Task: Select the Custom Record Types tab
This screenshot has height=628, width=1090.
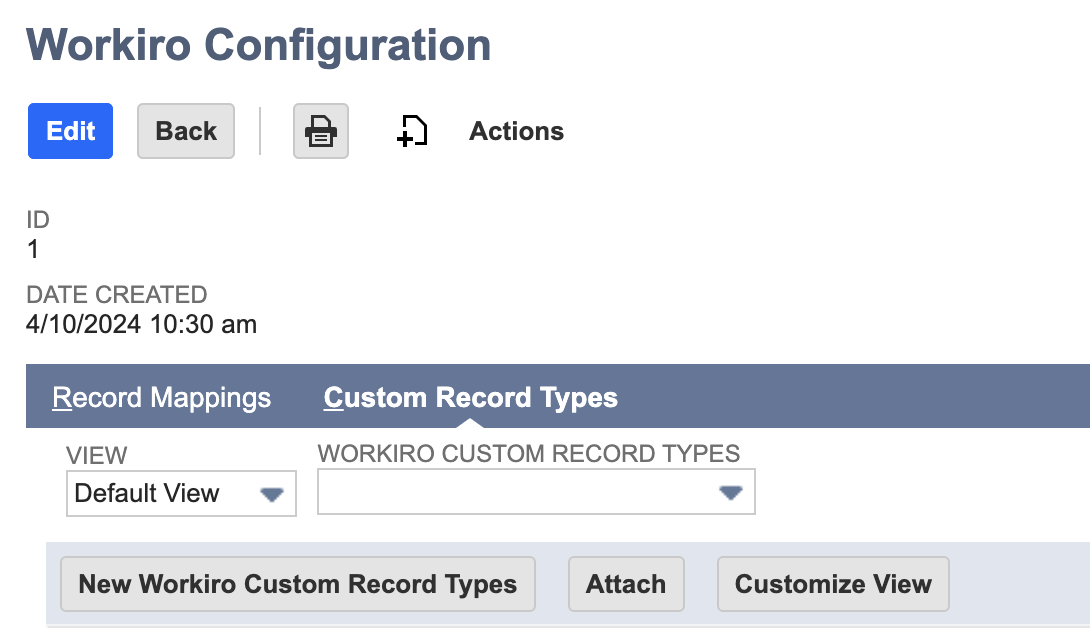Action: pyautogui.click(x=469, y=397)
